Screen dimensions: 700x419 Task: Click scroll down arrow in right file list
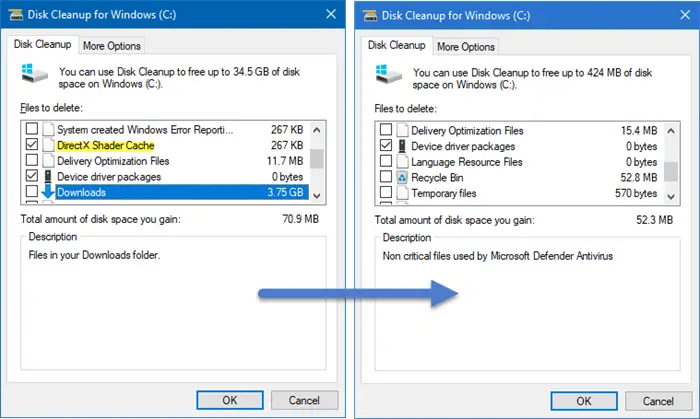coord(671,196)
